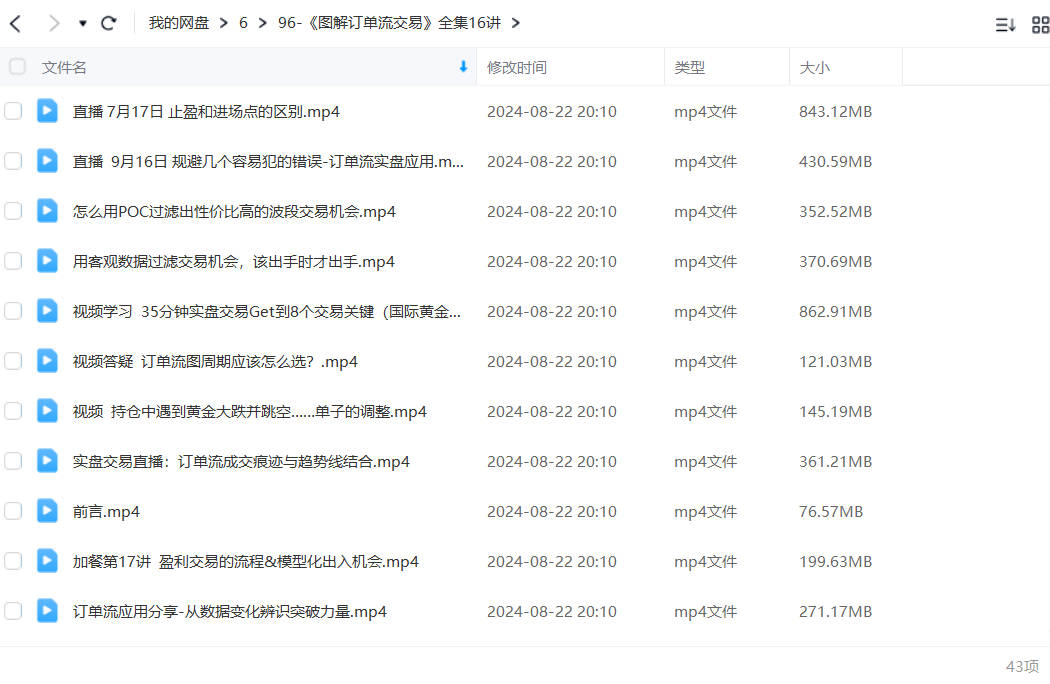Image resolution: width=1050 pixels, height=684 pixels.
Task: Check the box for 加餐第17讲 file
Action: click(x=13, y=561)
